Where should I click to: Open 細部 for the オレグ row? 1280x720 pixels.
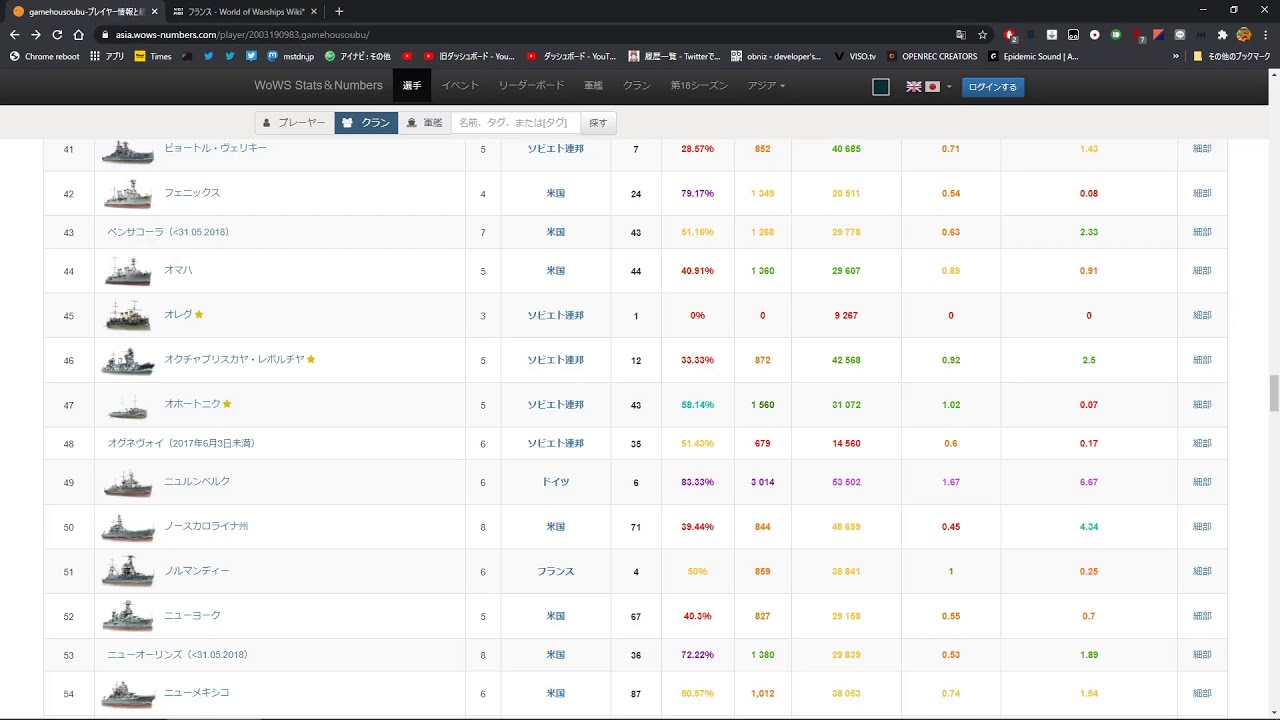[x=1202, y=315]
